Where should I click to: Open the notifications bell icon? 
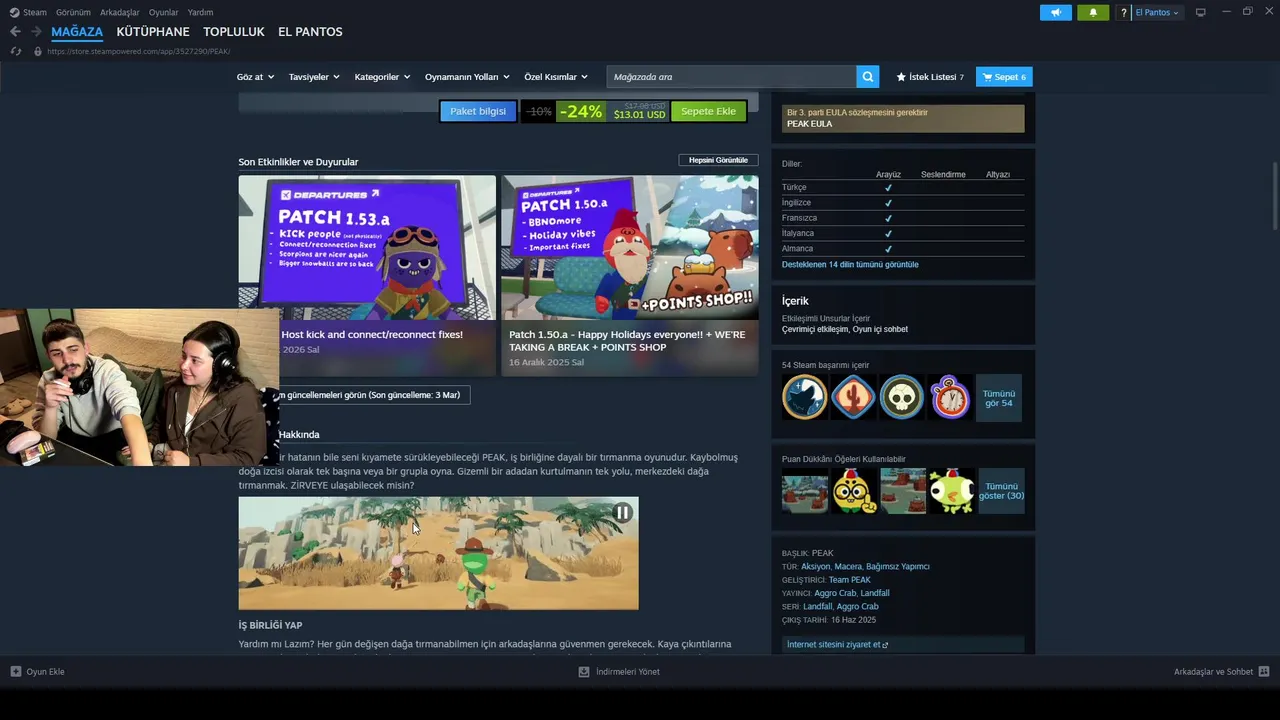1092,12
